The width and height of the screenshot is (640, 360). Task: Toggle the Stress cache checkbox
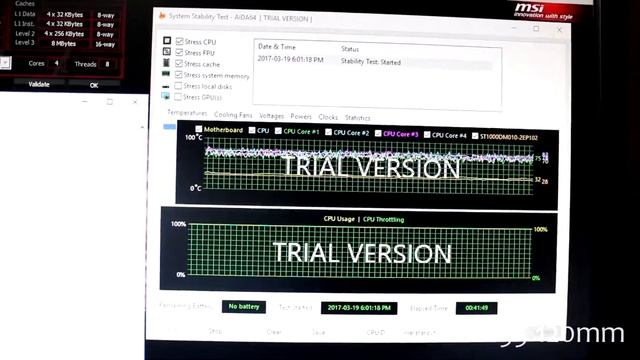179,63
